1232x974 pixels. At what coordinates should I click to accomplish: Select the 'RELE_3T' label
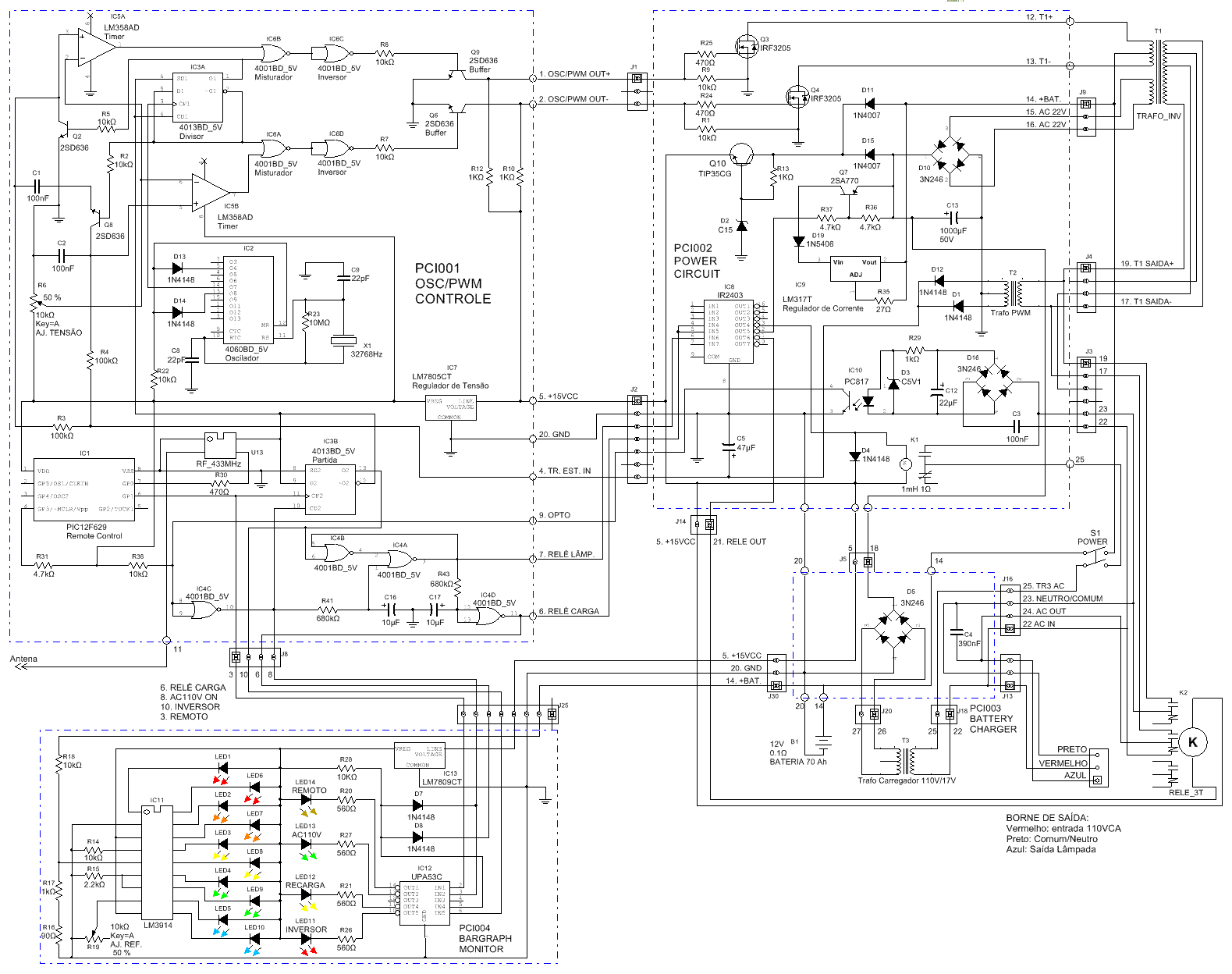(x=1186, y=792)
